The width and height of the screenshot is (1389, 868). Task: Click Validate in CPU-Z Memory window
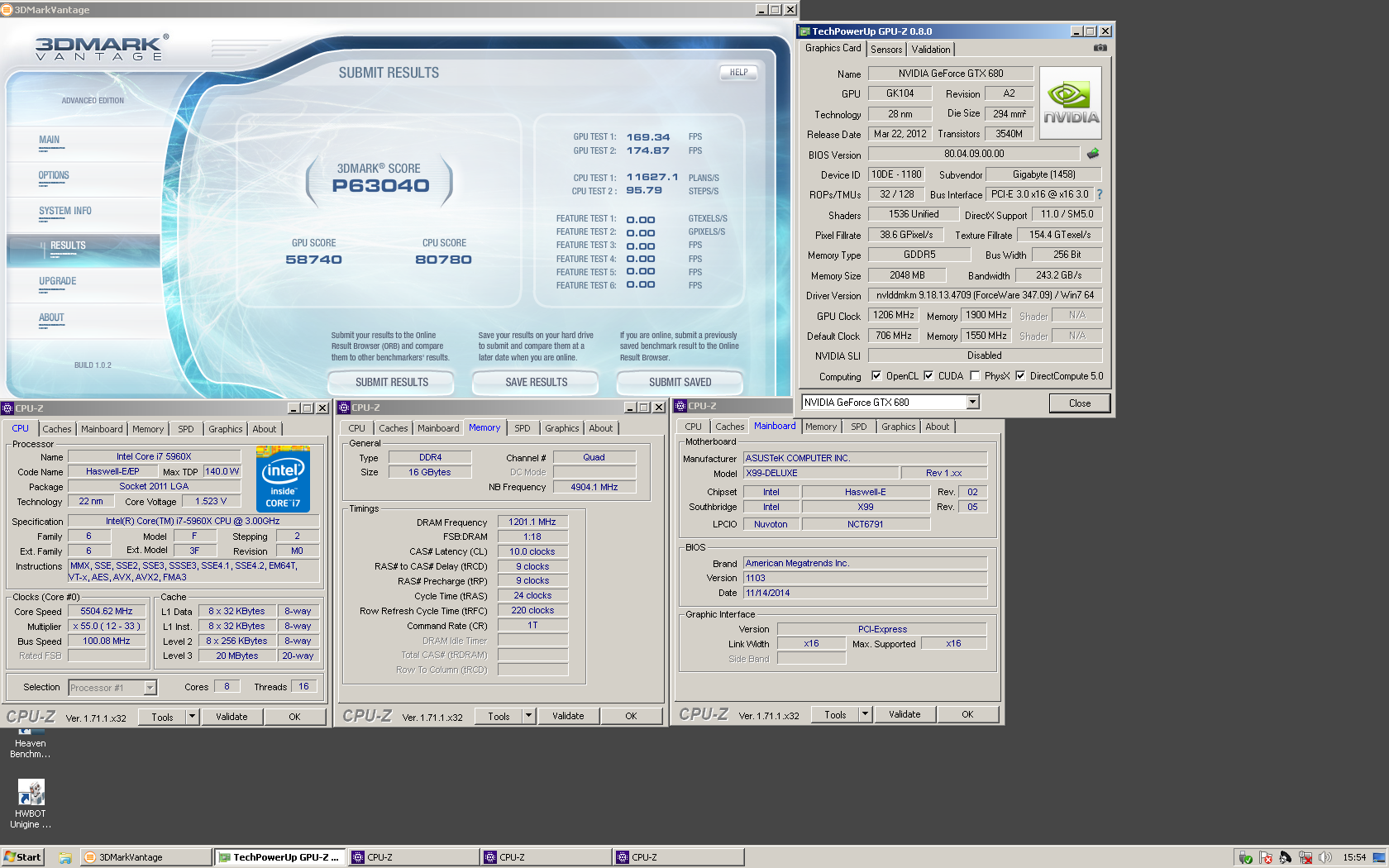coord(568,716)
